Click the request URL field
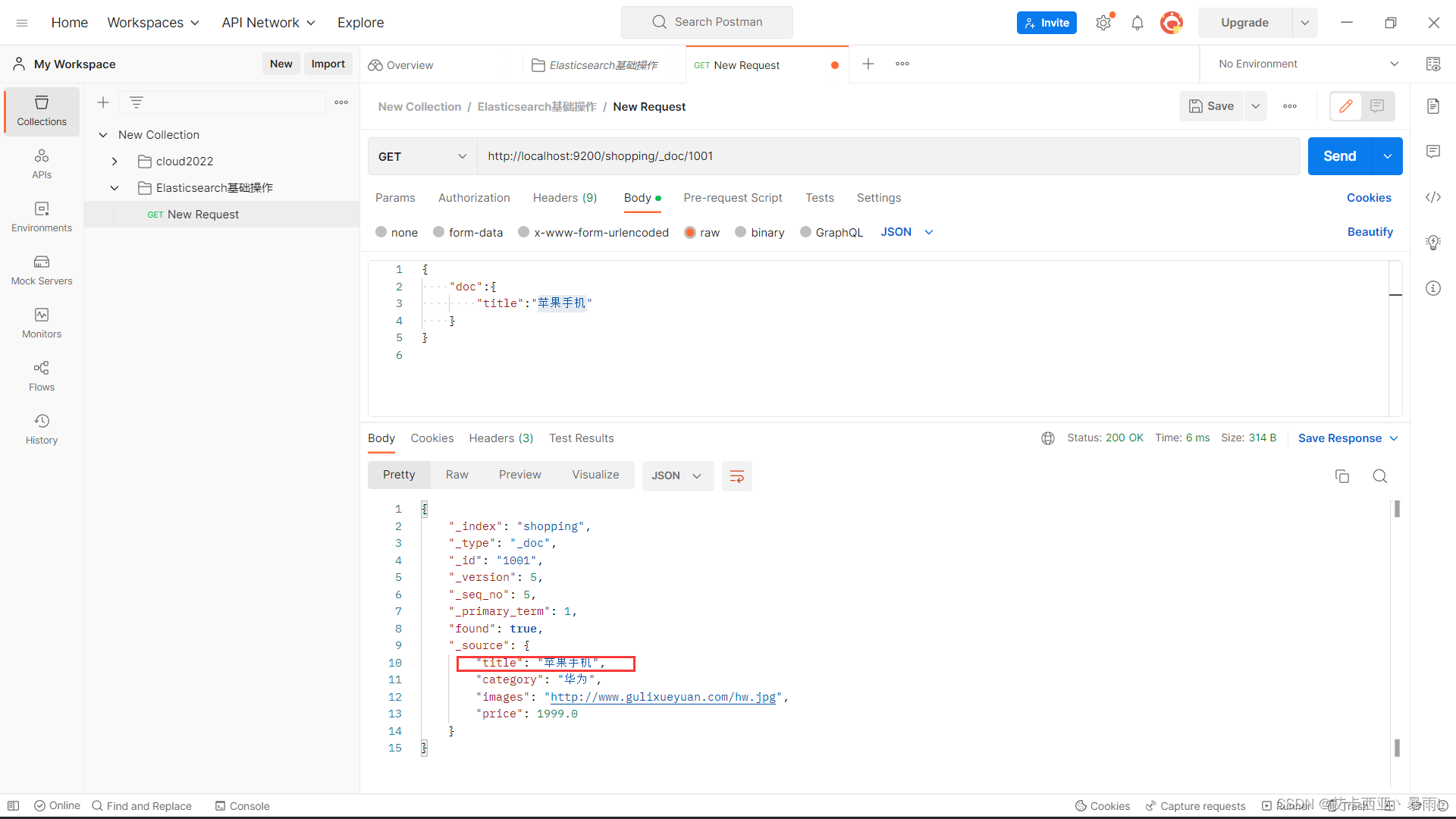Image resolution: width=1456 pixels, height=819 pixels. [889, 156]
